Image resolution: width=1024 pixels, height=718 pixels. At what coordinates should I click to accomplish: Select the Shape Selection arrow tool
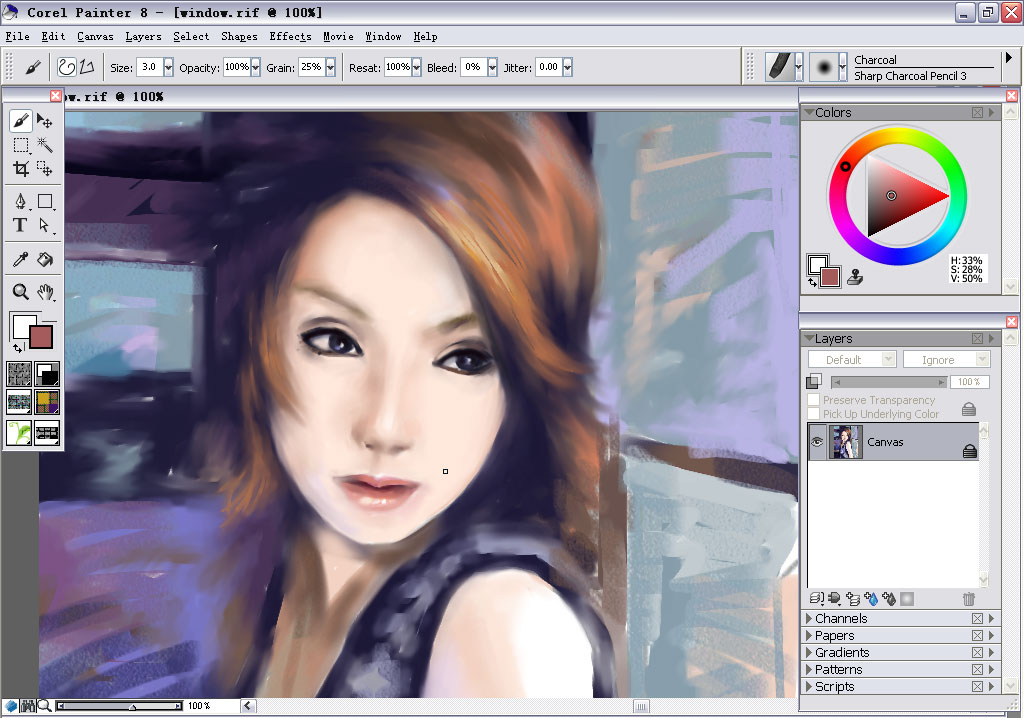point(44,225)
